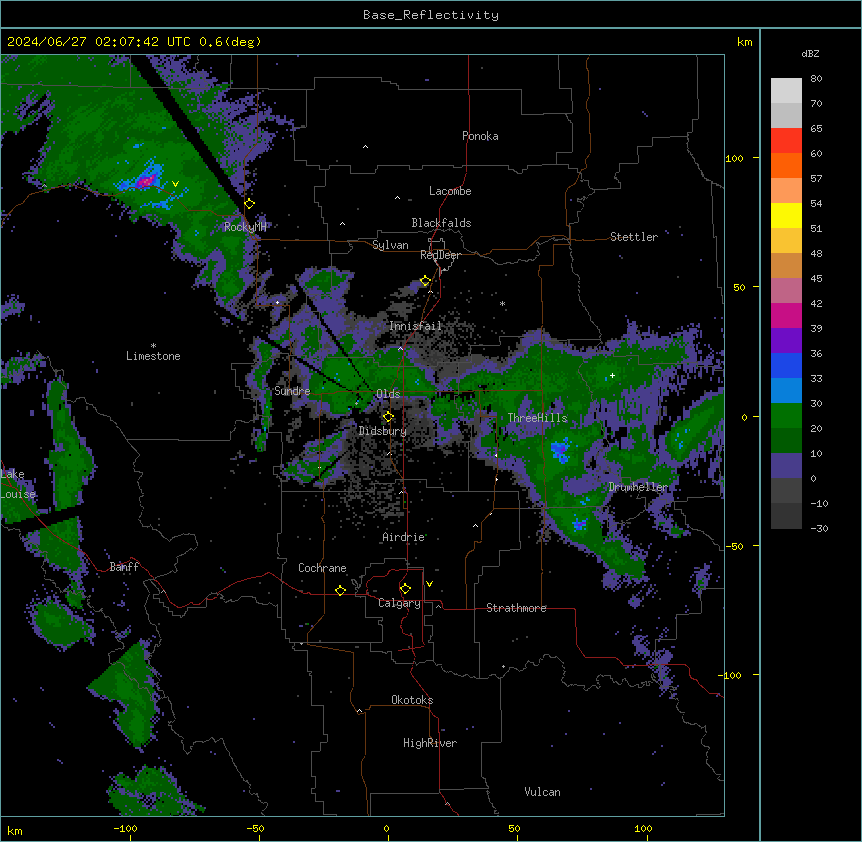Click the yellow V marker east of Calgary
Image resolution: width=862 pixels, height=842 pixels.
(429, 584)
